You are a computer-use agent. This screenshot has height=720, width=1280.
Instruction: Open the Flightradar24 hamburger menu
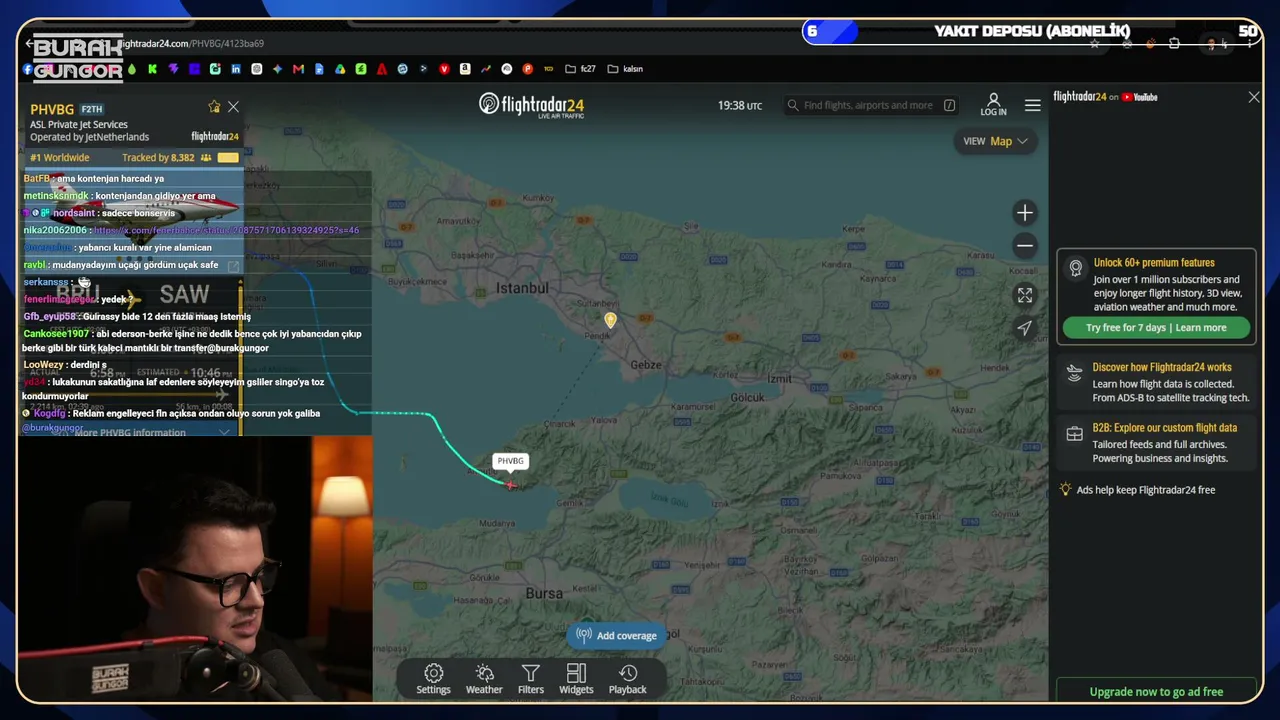(x=1033, y=105)
